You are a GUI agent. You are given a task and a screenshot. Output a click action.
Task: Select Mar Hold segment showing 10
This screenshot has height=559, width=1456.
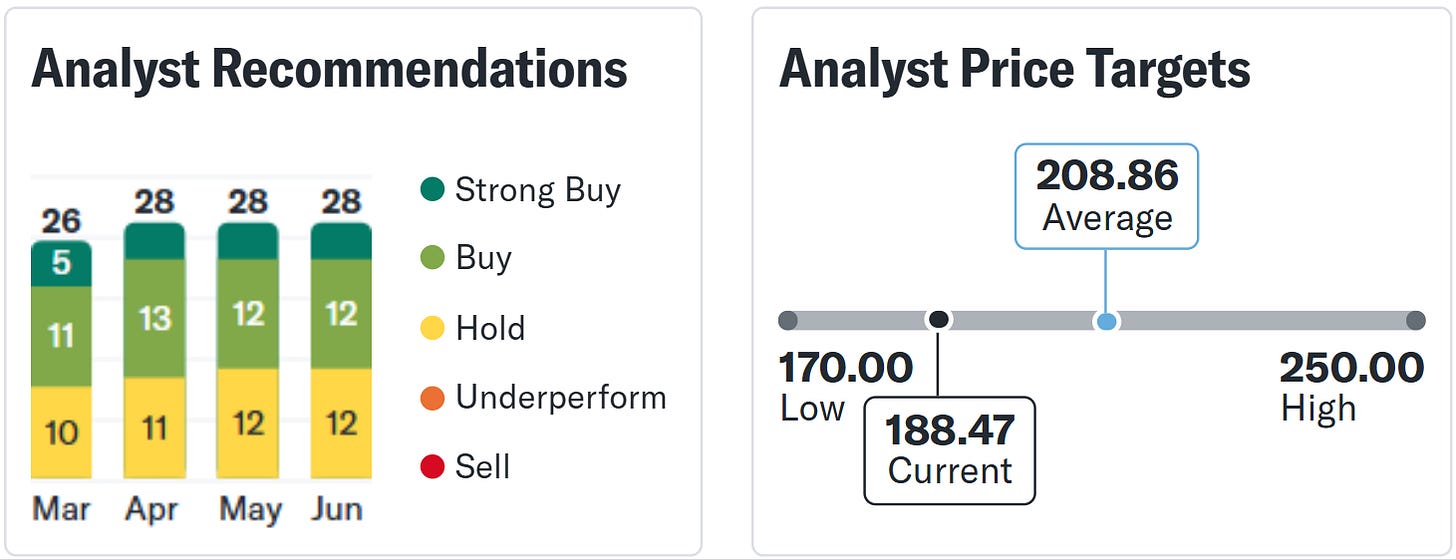(x=61, y=433)
